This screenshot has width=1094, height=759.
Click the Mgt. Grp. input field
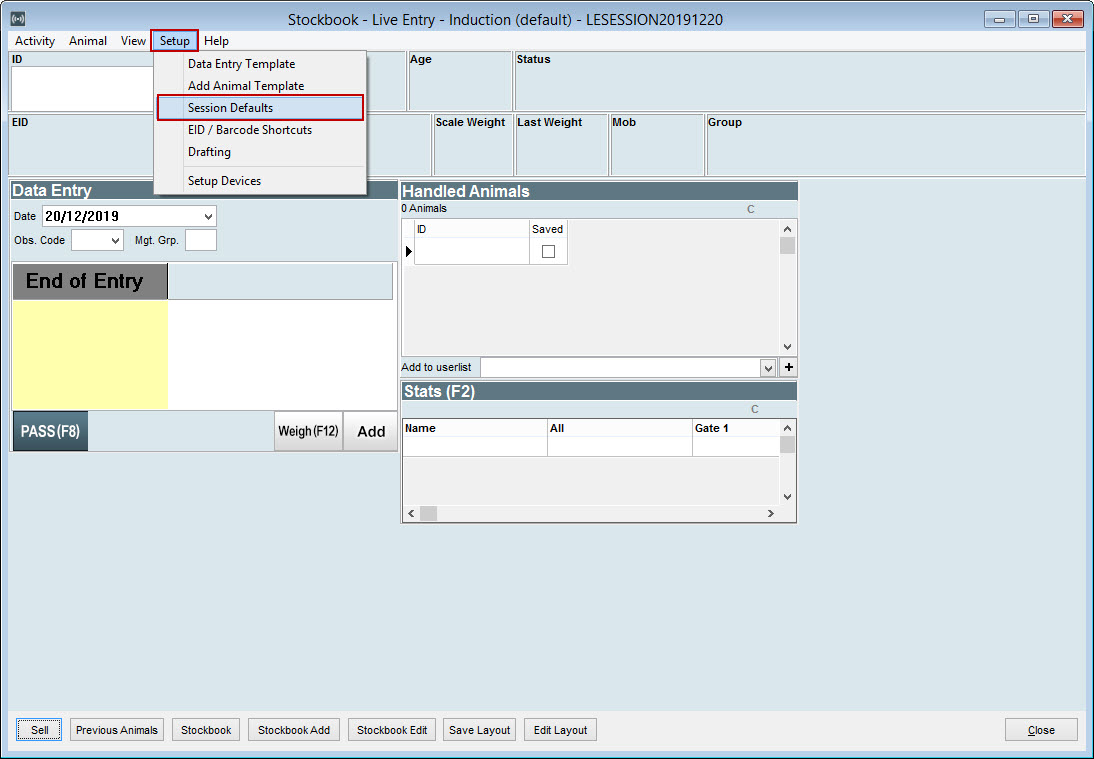coord(201,240)
